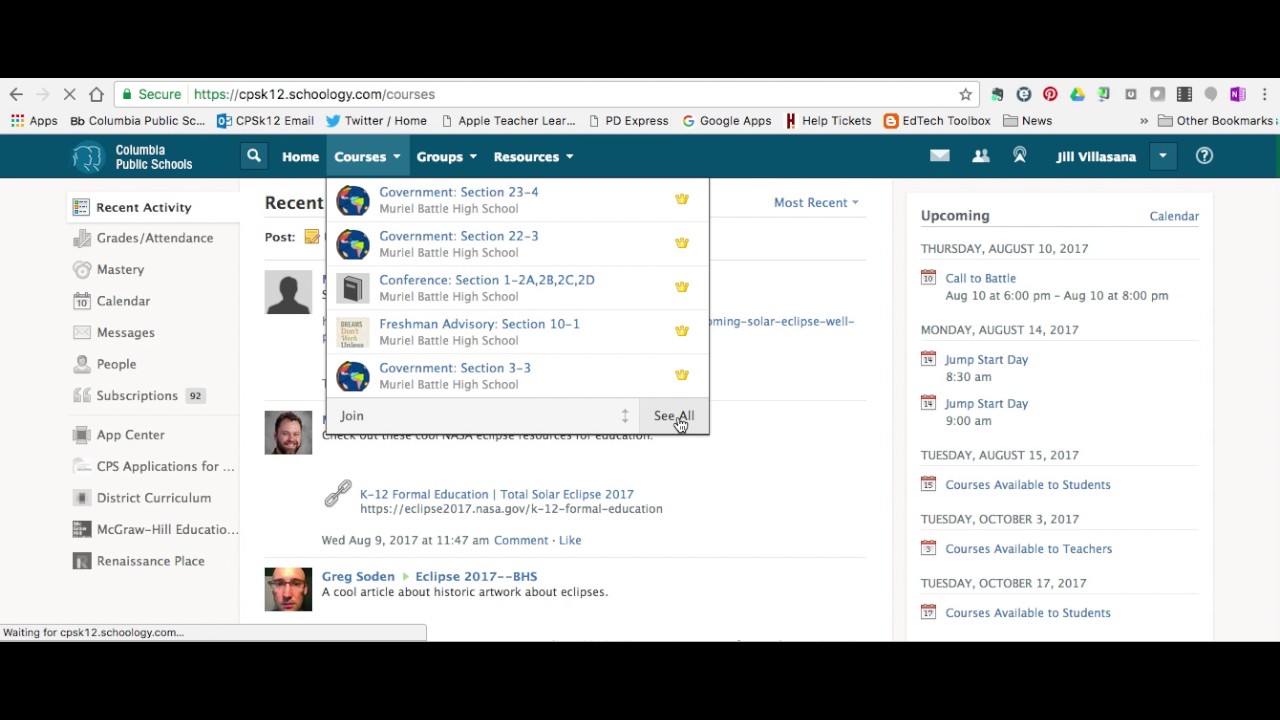The width and height of the screenshot is (1280, 720).
Task: Click See All in the courses dropdown
Action: pyautogui.click(x=674, y=416)
